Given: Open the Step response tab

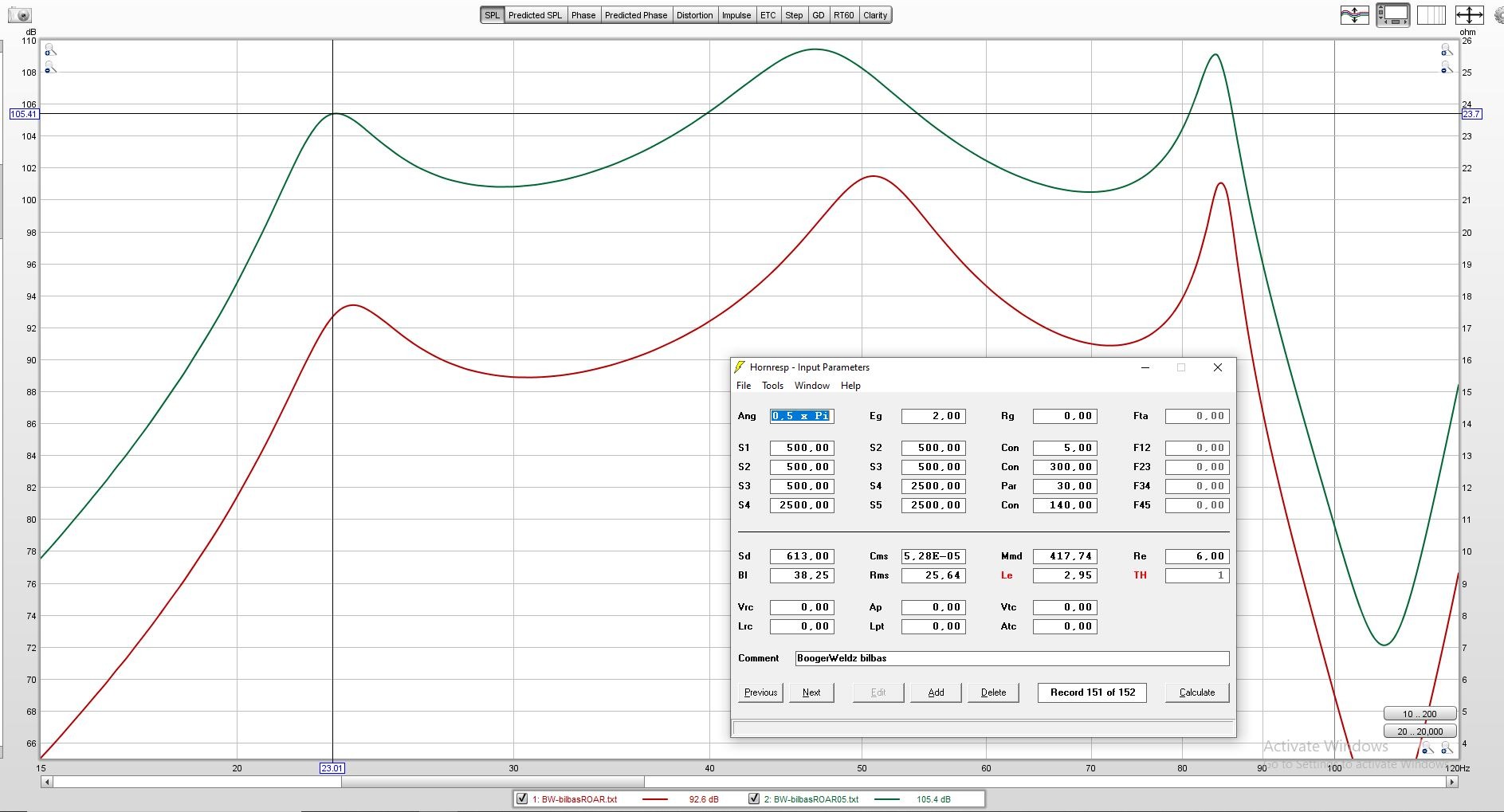Looking at the screenshot, I should coord(794,15).
